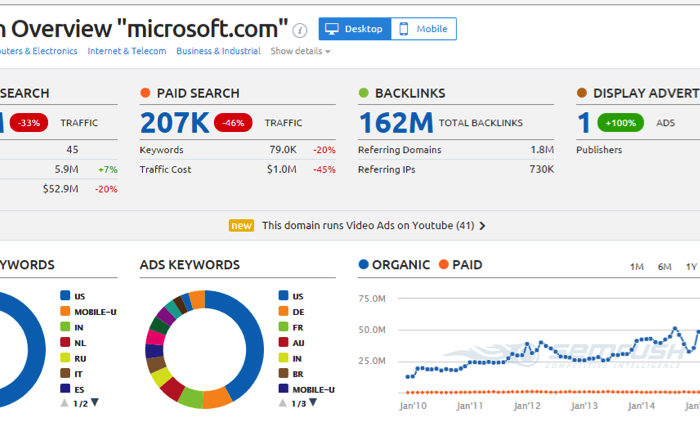700x432 pixels.
Task: Select the 1M chart time range
Action: pyautogui.click(x=637, y=267)
